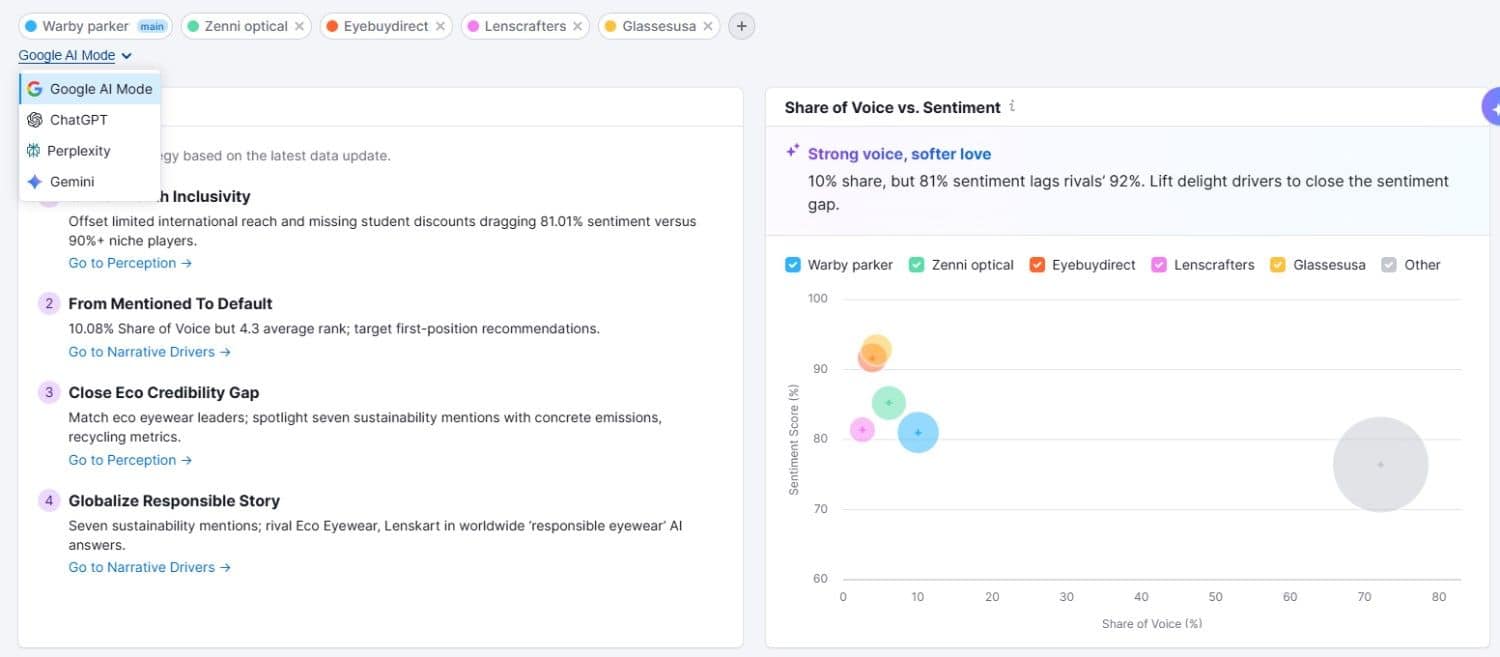Click the Zenni optical chip label
Viewport: 1500px width, 657px height.
[x=246, y=27]
